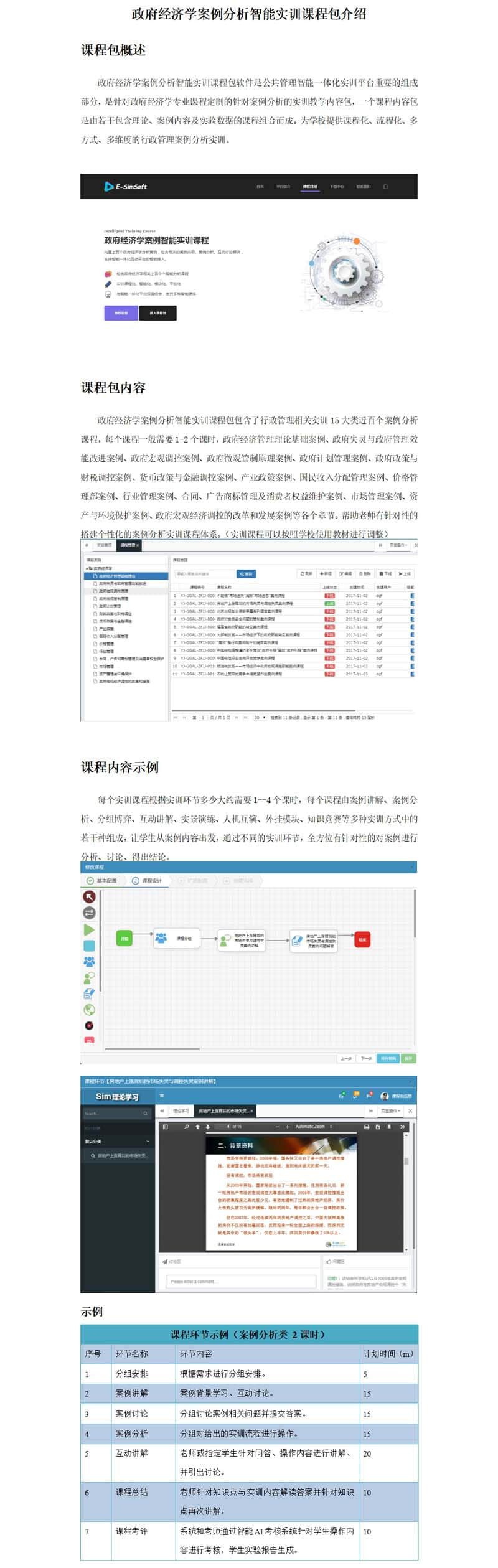Click the 下线 offline toolbar button

tap(385, 573)
